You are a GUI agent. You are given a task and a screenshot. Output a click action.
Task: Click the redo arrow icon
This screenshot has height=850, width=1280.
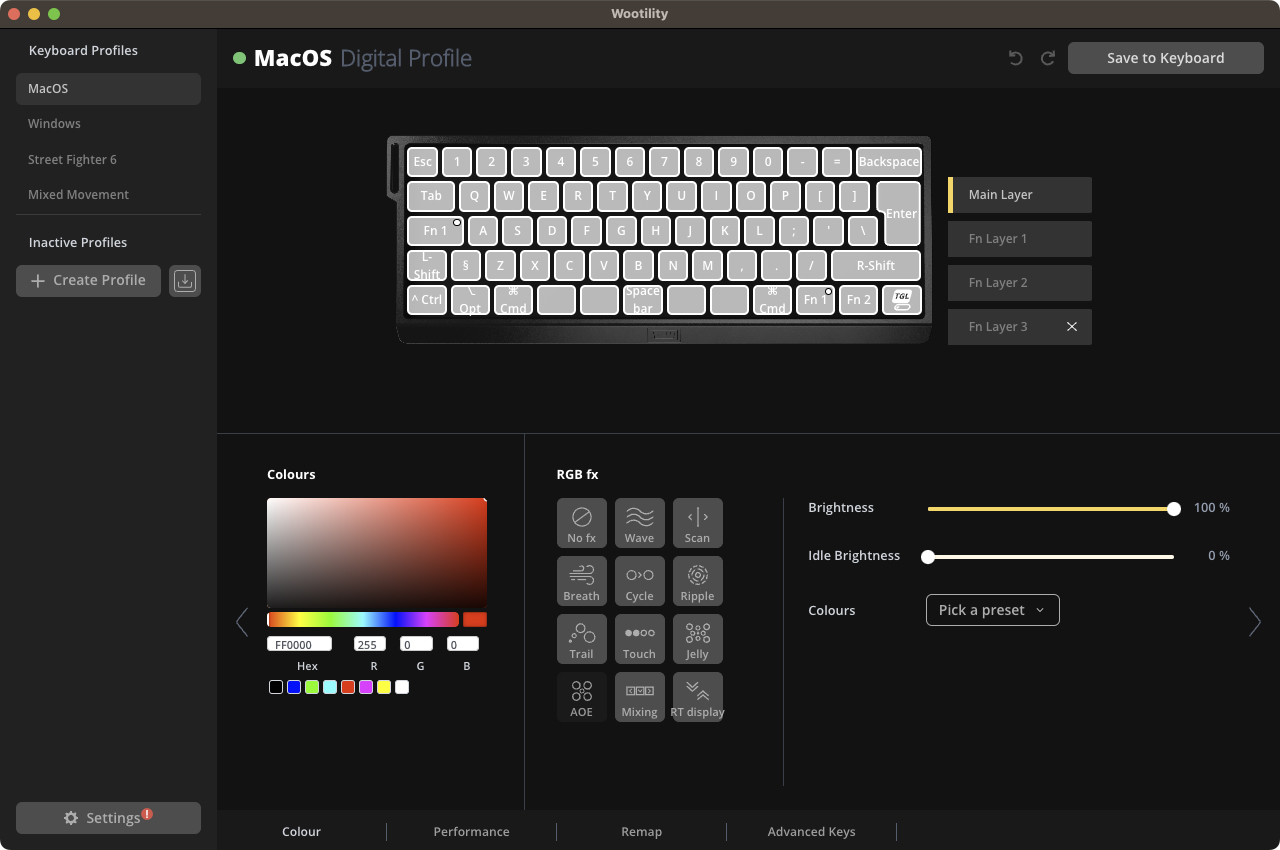(x=1048, y=58)
